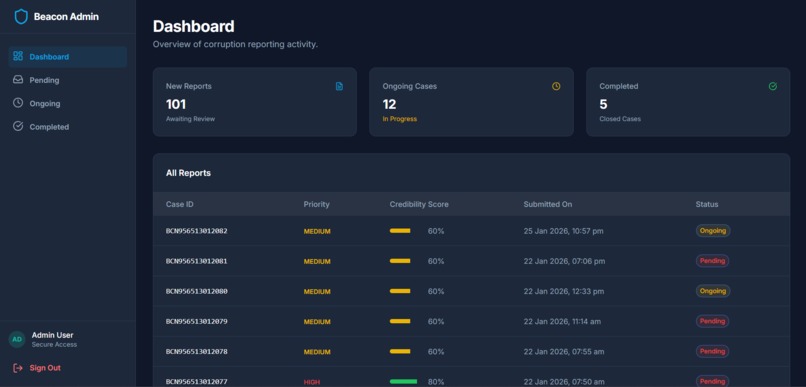Click the Secure Access label

tap(54, 344)
